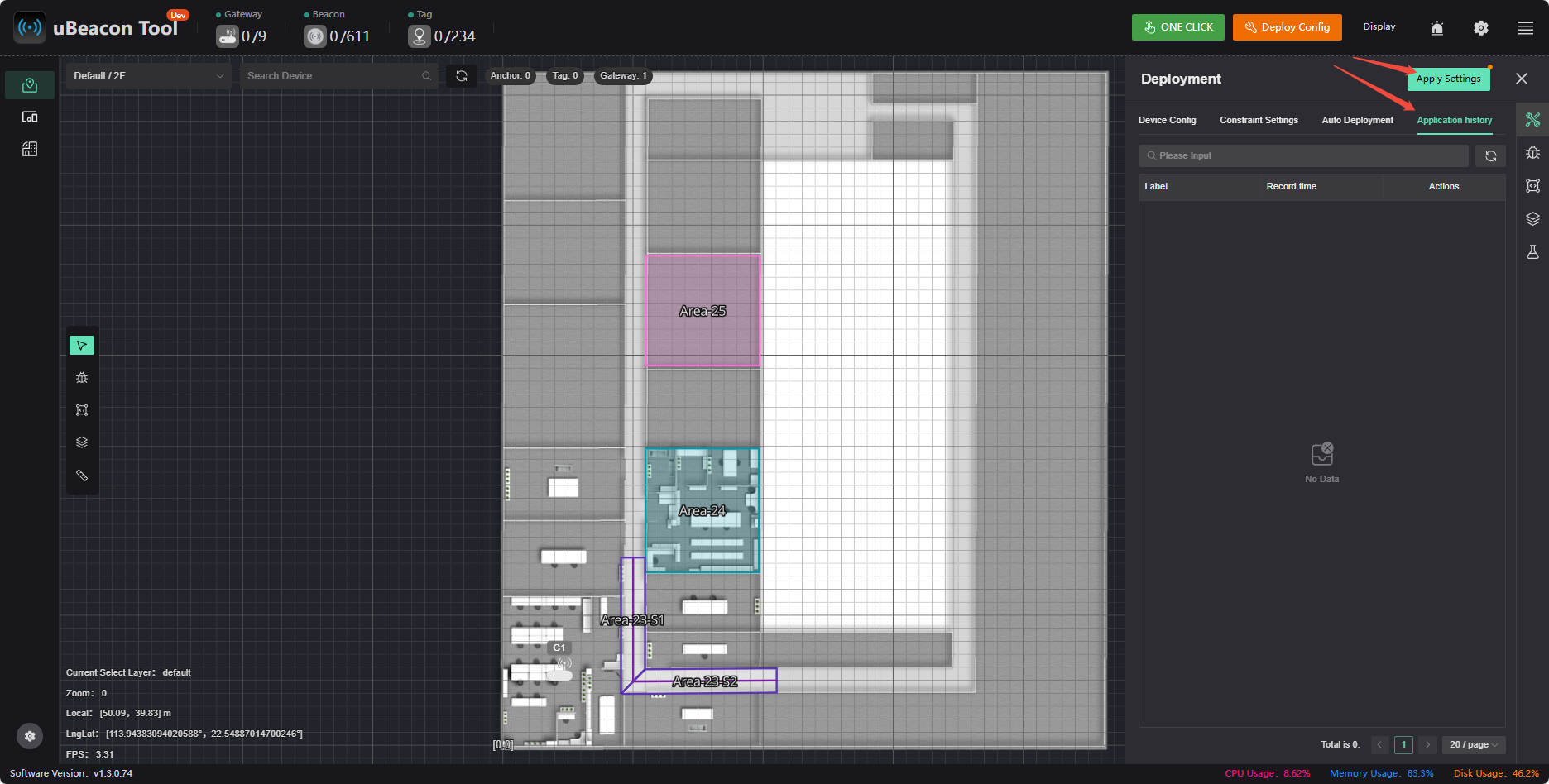Switch to the Auto Deployment tab
This screenshot has width=1549, height=784.
click(x=1357, y=121)
